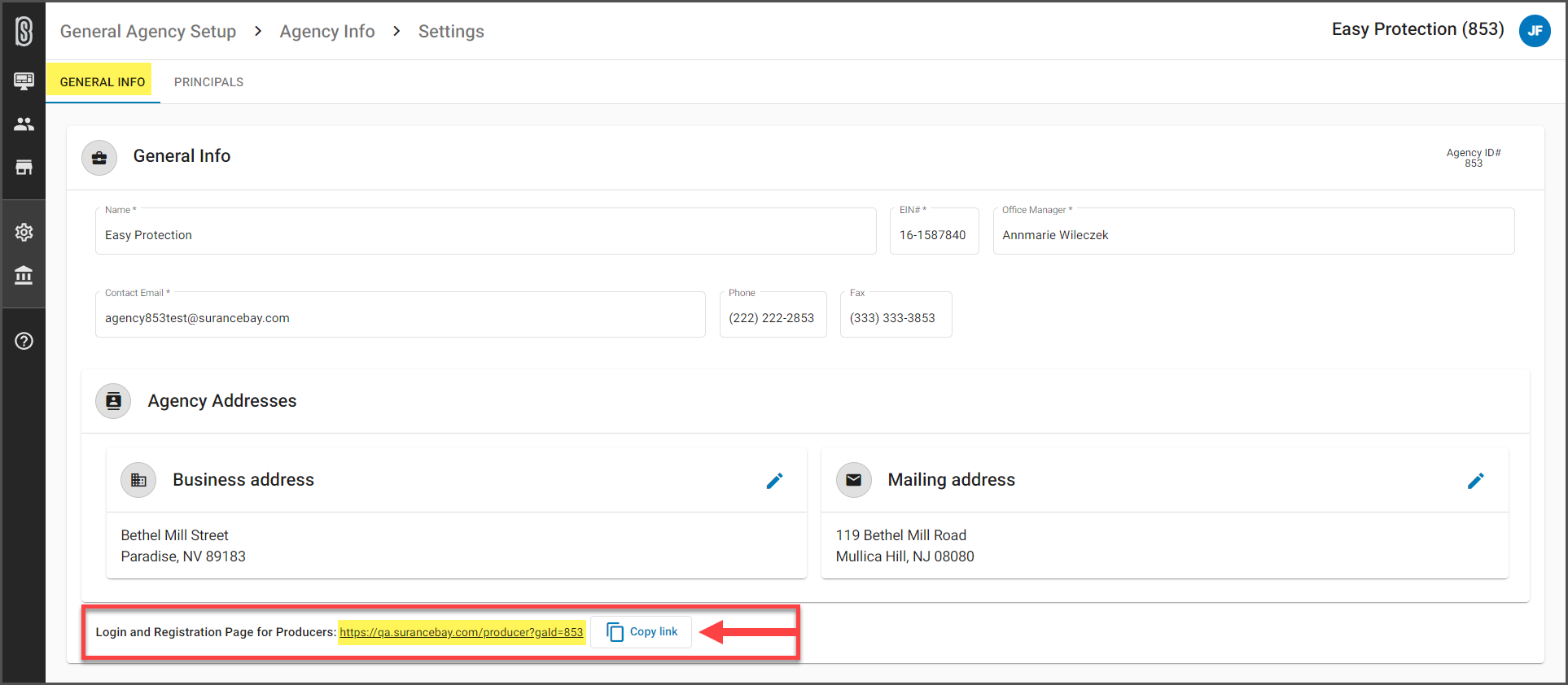The width and height of the screenshot is (1568, 685).
Task: Click the Agency Addresses heading
Action: [x=222, y=401]
